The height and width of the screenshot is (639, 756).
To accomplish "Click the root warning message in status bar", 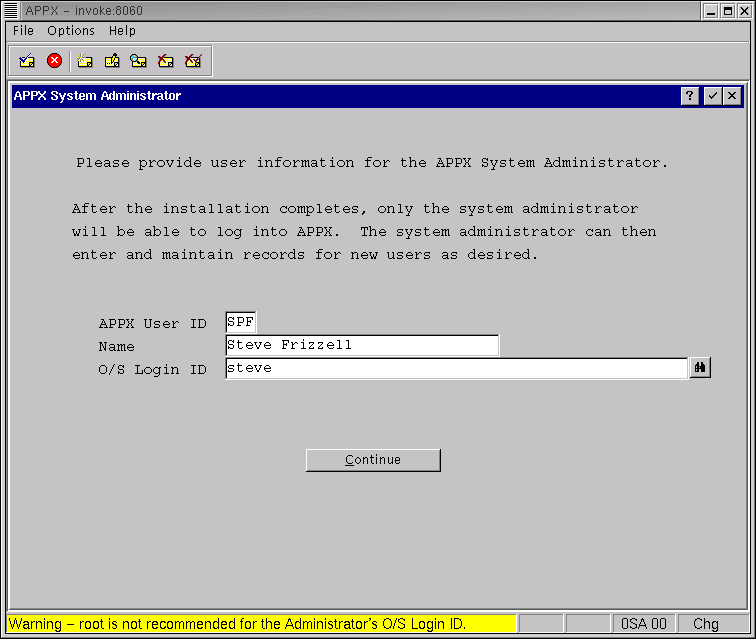I will click(x=261, y=624).
